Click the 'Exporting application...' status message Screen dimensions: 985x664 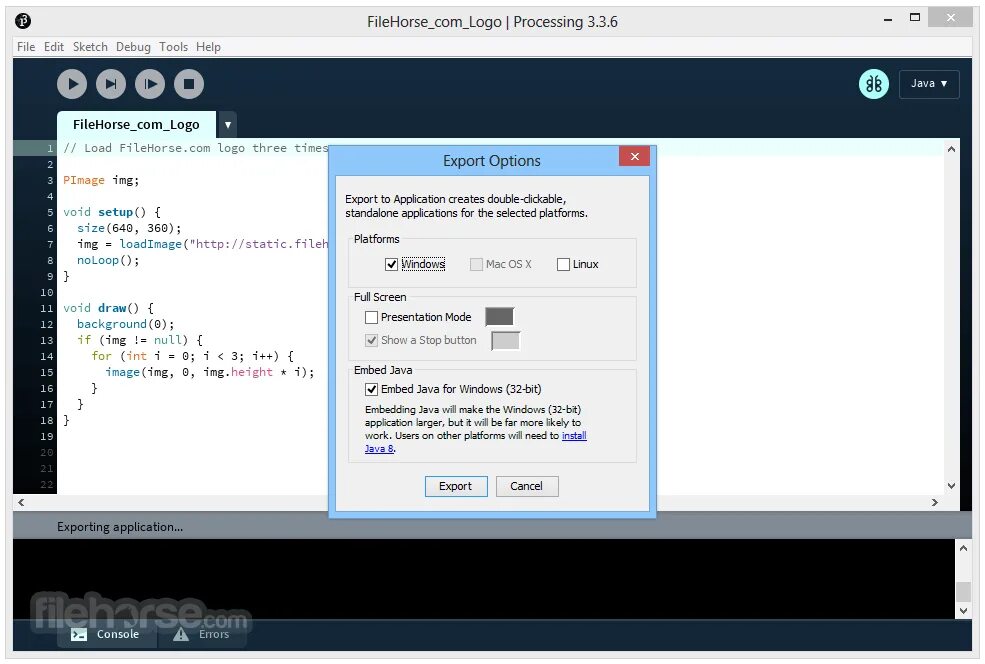[x=120, y=527]
